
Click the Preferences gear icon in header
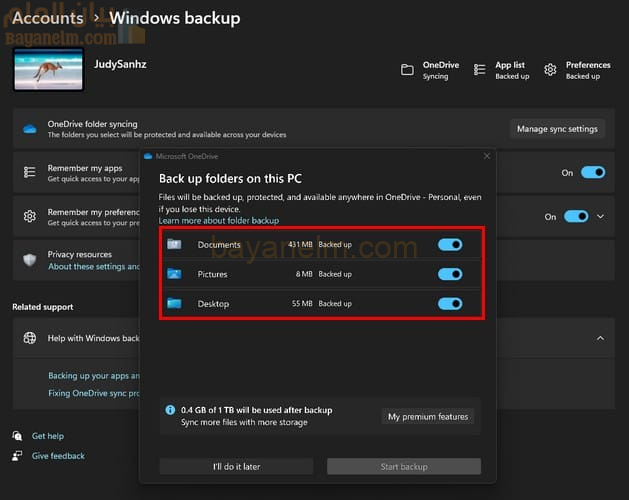551,70
